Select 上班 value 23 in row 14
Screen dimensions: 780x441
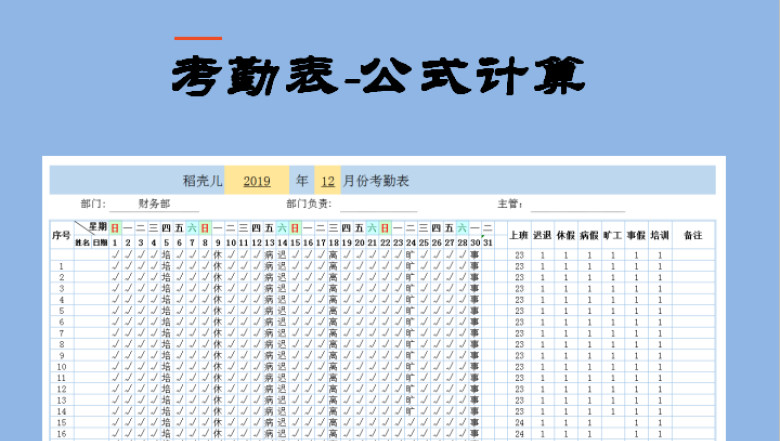519,411
